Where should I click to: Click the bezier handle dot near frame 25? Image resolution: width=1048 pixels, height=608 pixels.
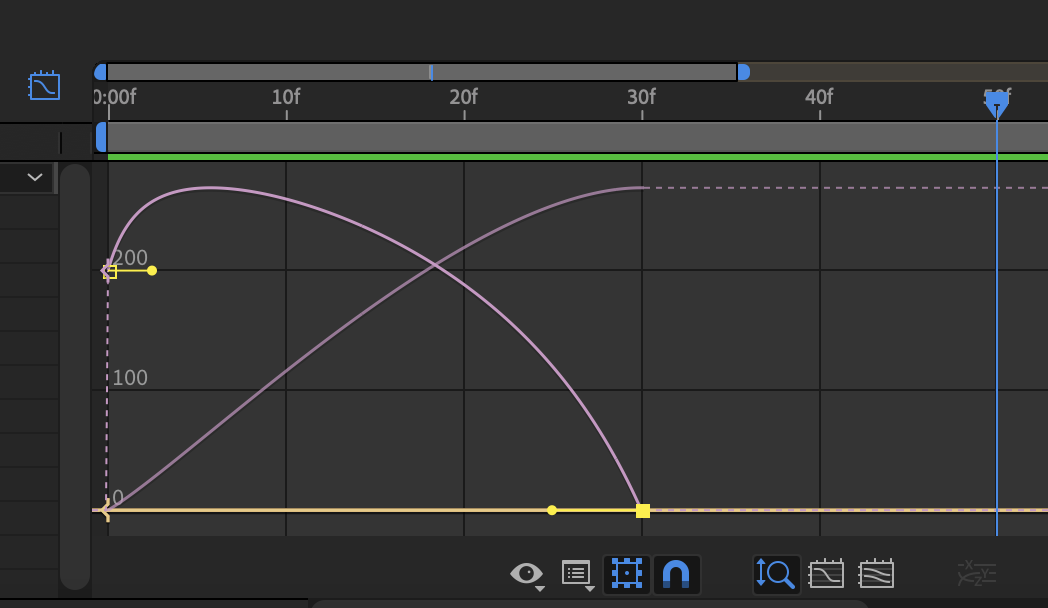[x=552, y=510]
